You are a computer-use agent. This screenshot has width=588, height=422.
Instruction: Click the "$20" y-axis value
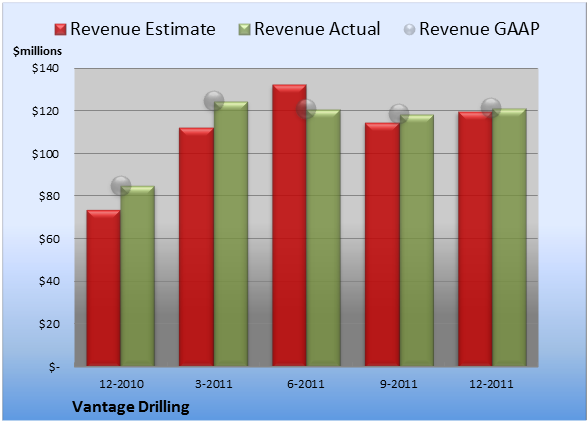pyautogui.click(x=49, y=324)
